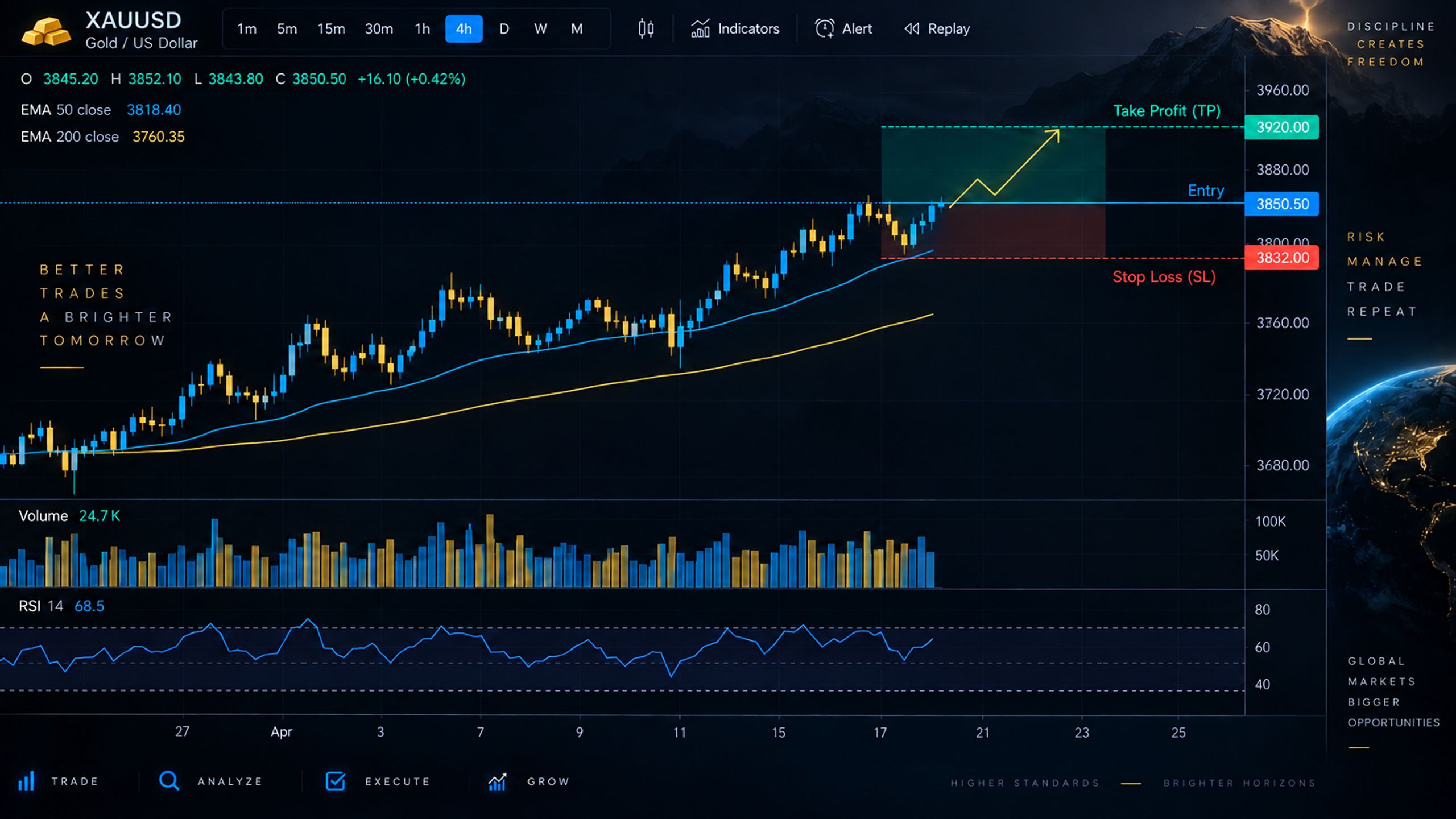
Task: Click the 17 date axis label
Action: click(880, 733)
